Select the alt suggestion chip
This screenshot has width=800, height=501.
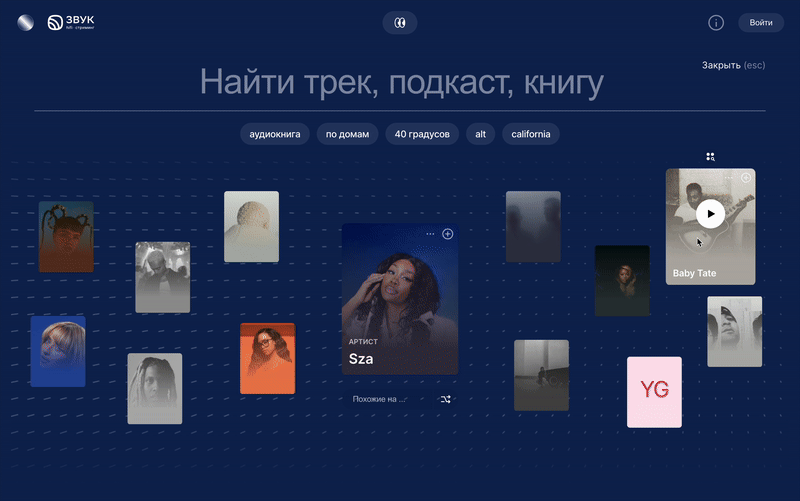(x=481, y=134)
